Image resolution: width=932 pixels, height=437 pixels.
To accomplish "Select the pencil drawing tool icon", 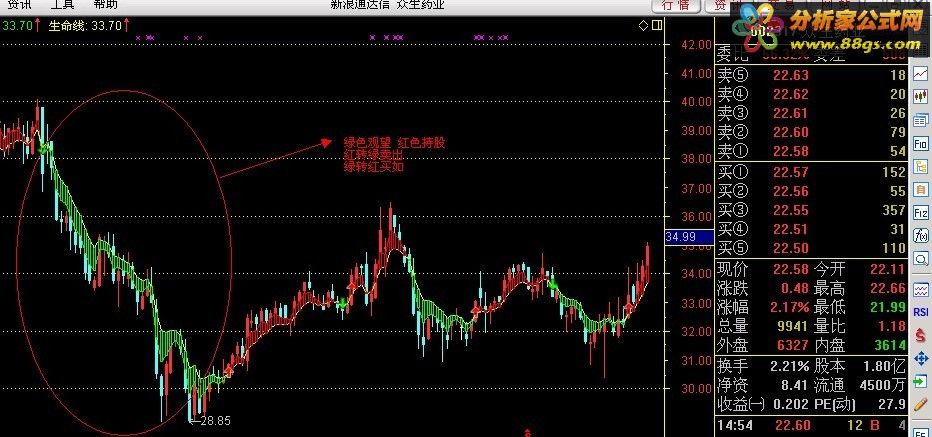I will pyautogui.click(x=921, y=404).
